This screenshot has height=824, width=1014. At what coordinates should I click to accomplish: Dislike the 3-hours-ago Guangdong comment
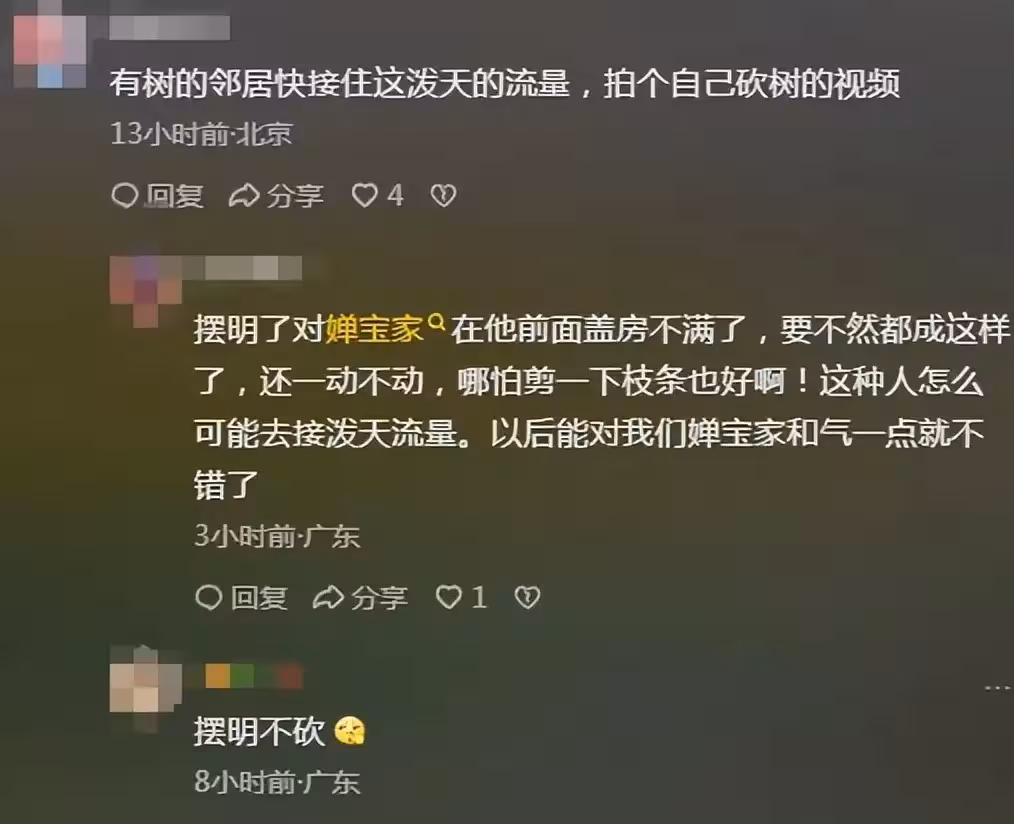527,597
